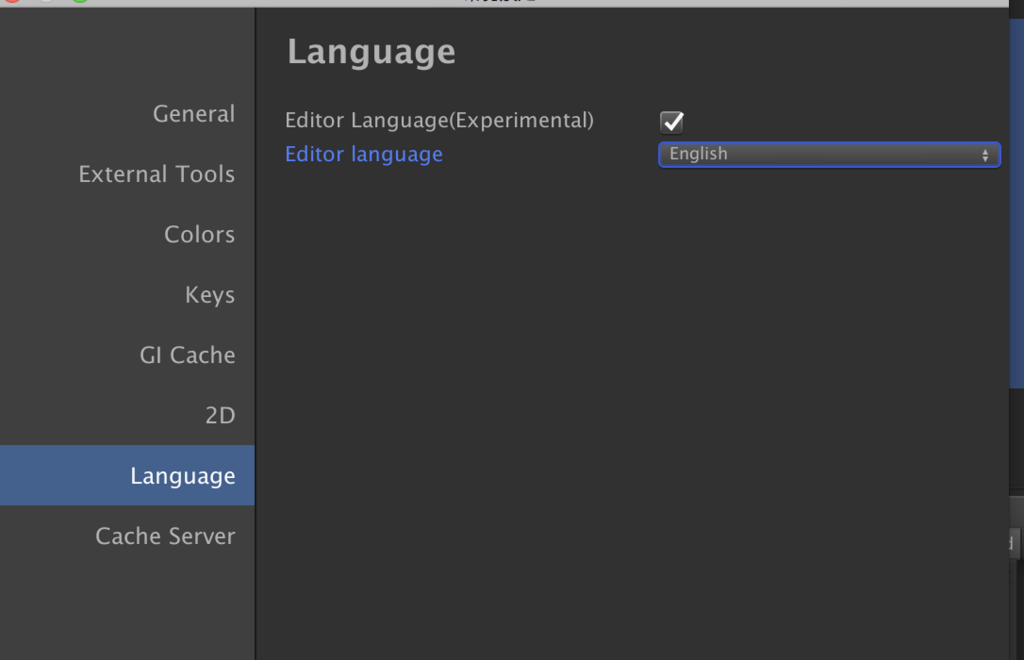Viewport: 1024px width, 660px height.
Task: Uncheck Editor Language(Experimental) checkbox
Action: [x=672, y=122]
